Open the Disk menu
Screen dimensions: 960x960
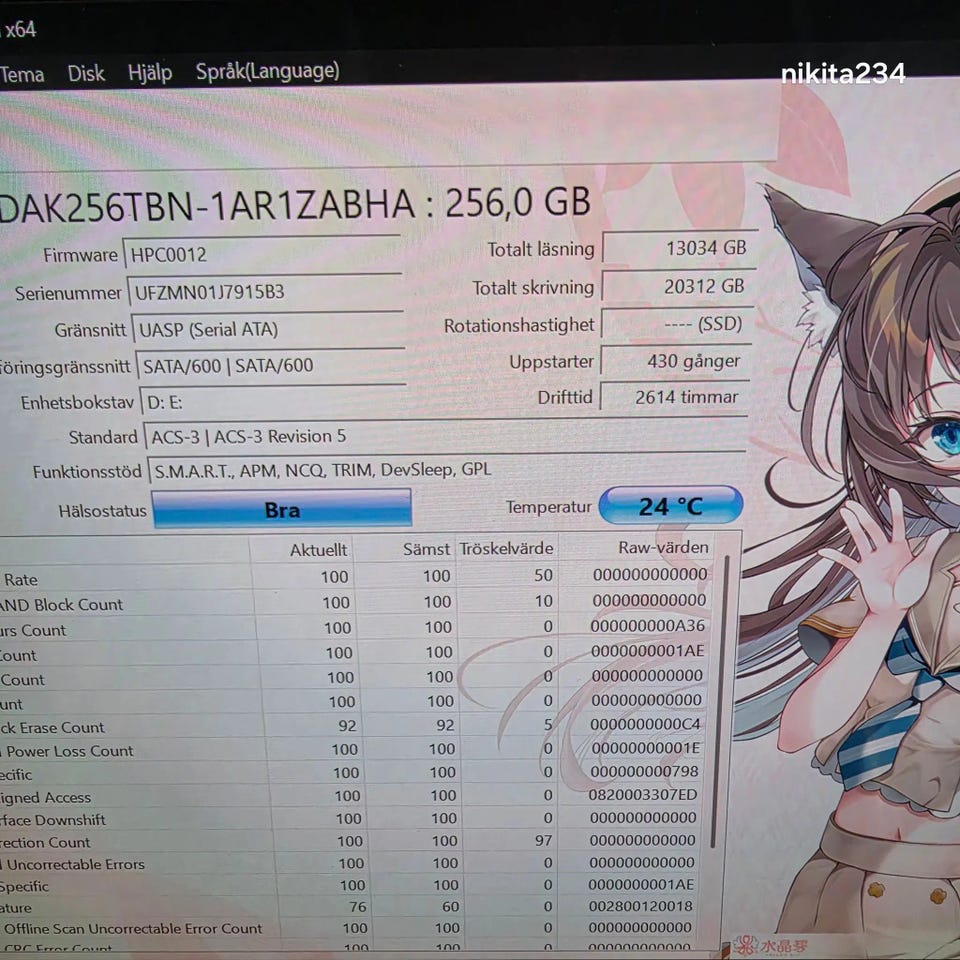click(86, 73)
